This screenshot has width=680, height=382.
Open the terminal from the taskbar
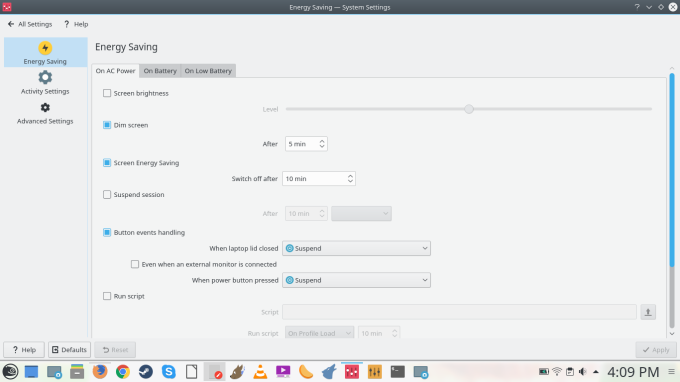pyautogui.click(x=398, y=372)
